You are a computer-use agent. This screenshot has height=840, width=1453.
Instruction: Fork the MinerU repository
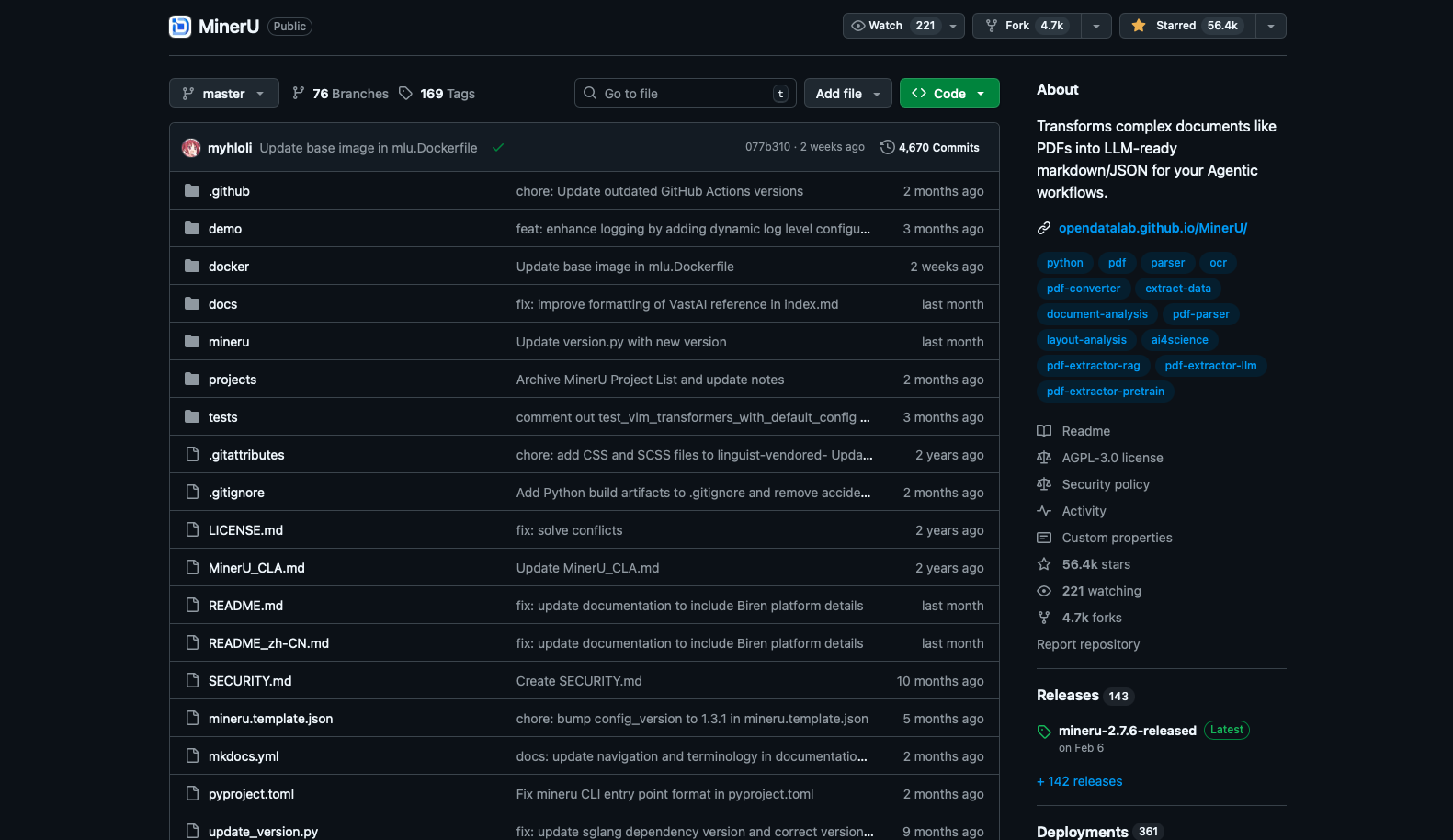click(1027, 26)
